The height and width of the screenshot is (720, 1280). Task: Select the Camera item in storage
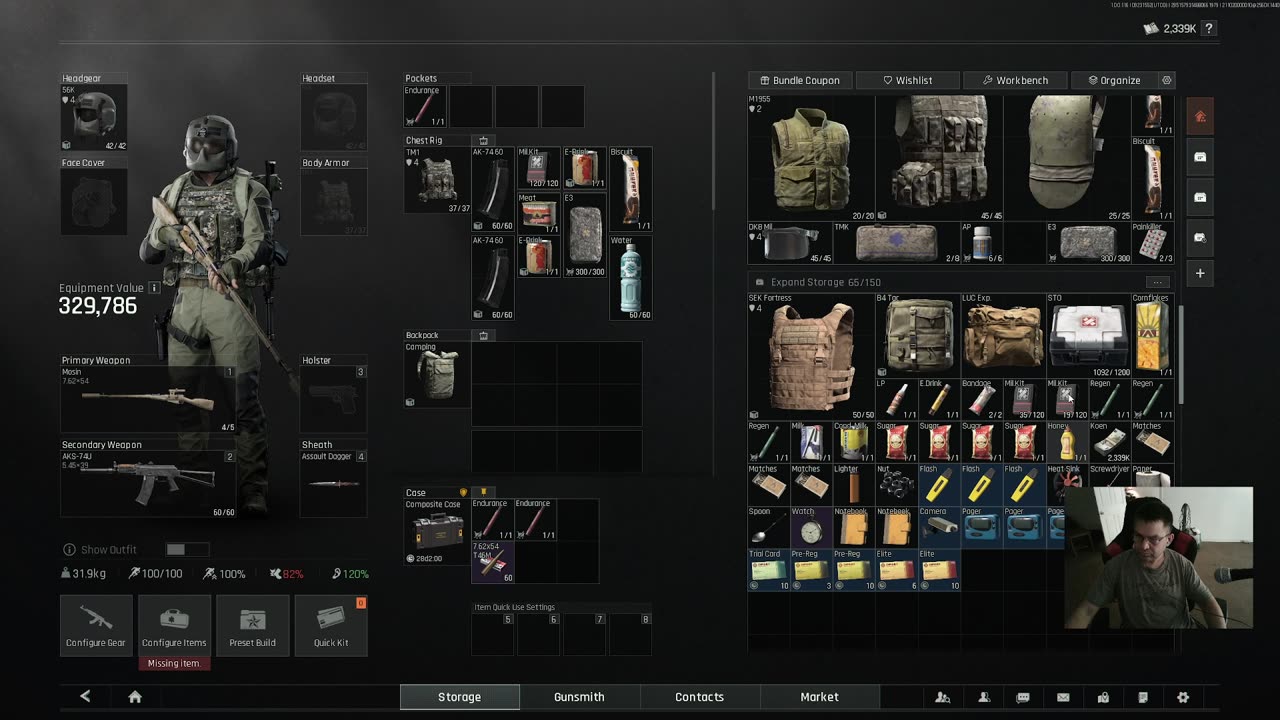pyautogui.click(x=938, y=526)
